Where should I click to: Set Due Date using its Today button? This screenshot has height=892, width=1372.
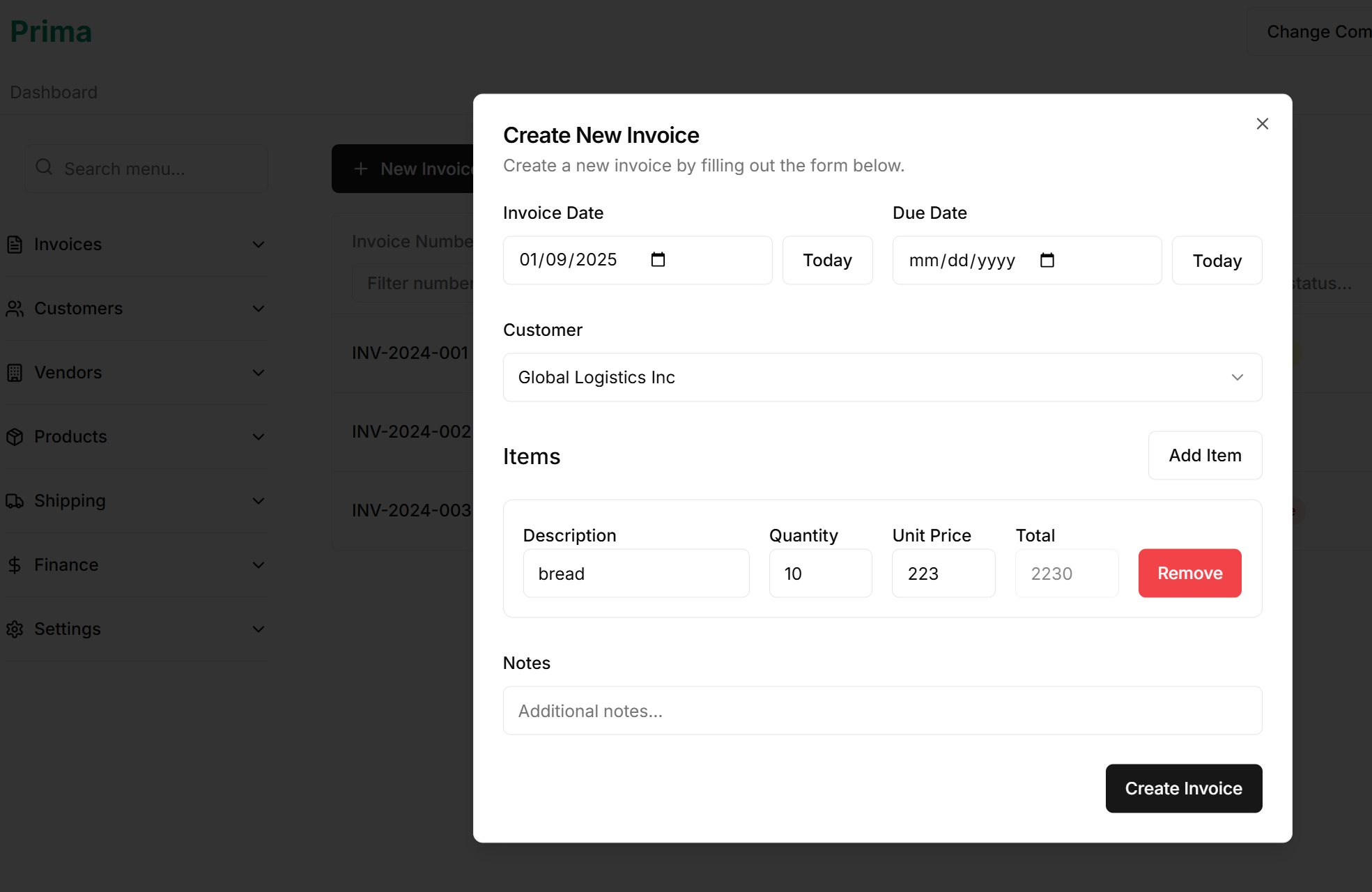tap(1217, 261)
